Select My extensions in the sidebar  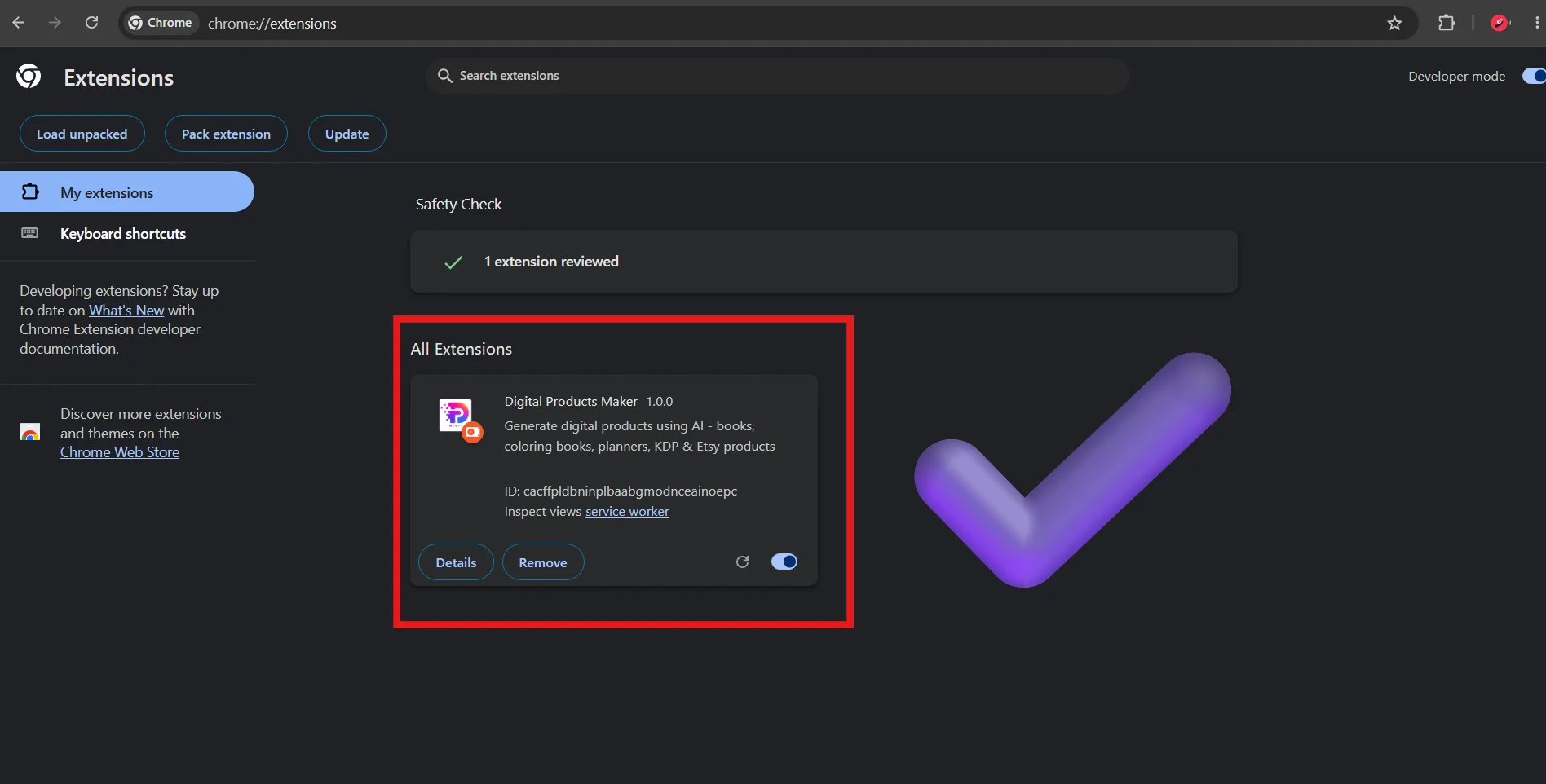127,192
